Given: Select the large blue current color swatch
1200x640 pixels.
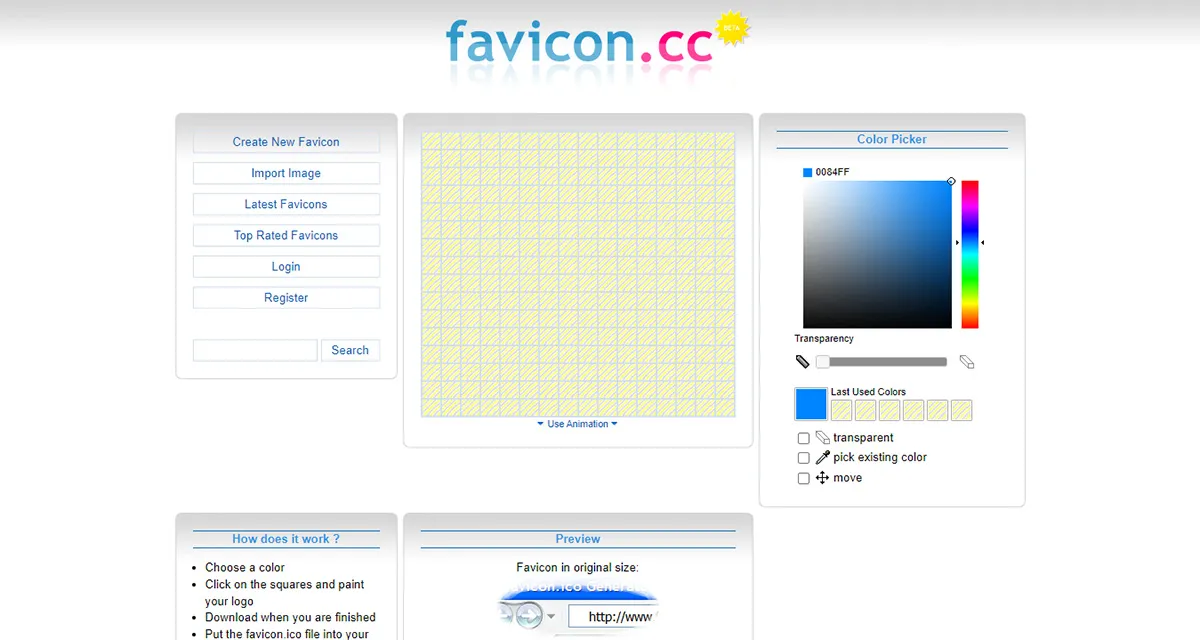Looking at the screenshot, I should point(811,403).
